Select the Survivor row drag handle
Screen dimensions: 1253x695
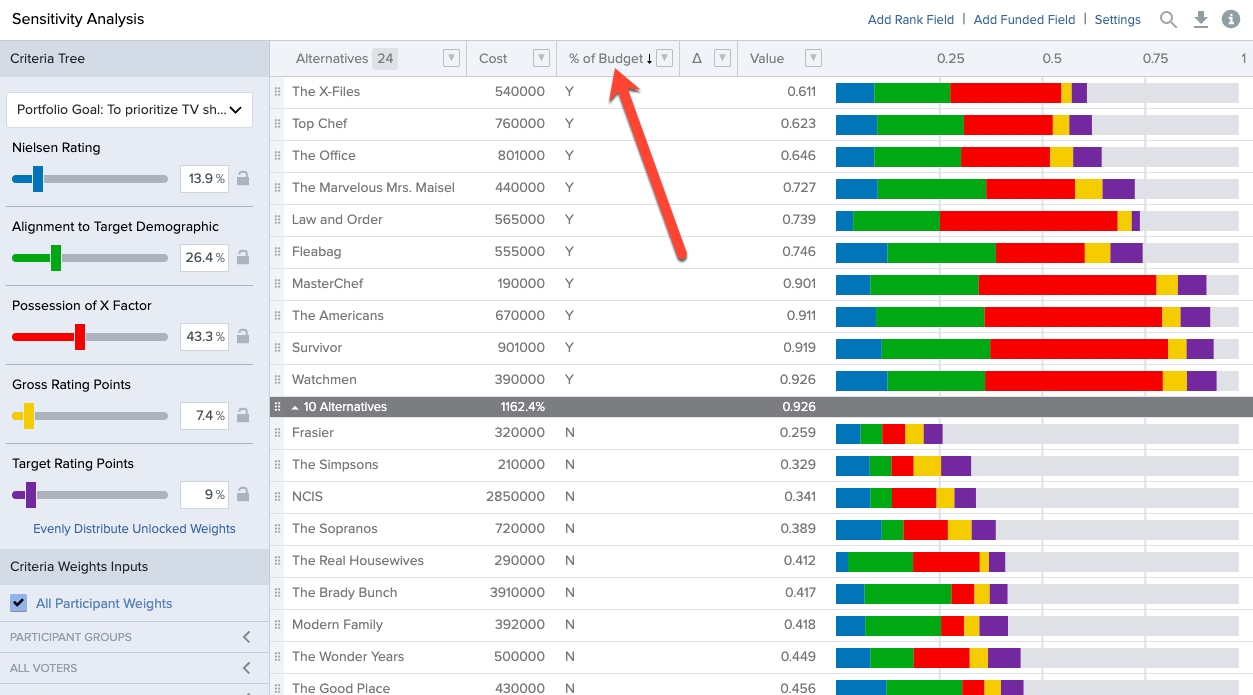[x=277, y=347]
